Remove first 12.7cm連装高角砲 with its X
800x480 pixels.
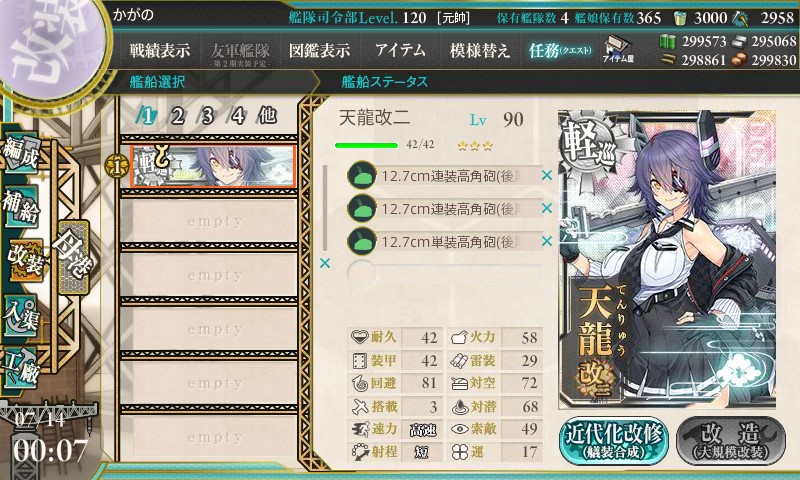pyautogui.click(x=546, y=175)
